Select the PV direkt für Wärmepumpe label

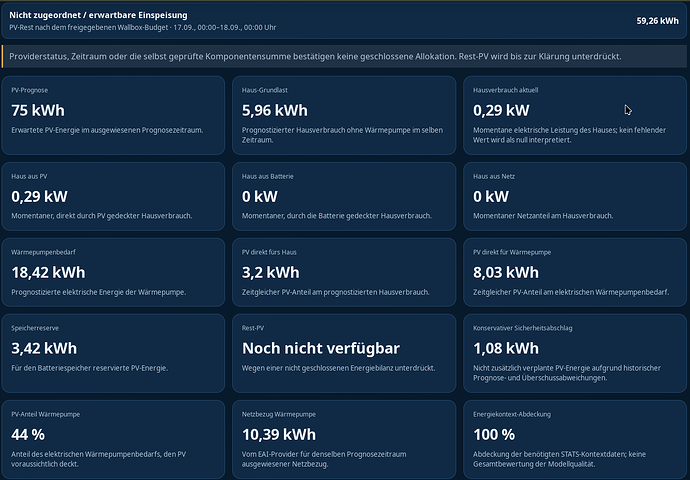(x=512, y=252)
